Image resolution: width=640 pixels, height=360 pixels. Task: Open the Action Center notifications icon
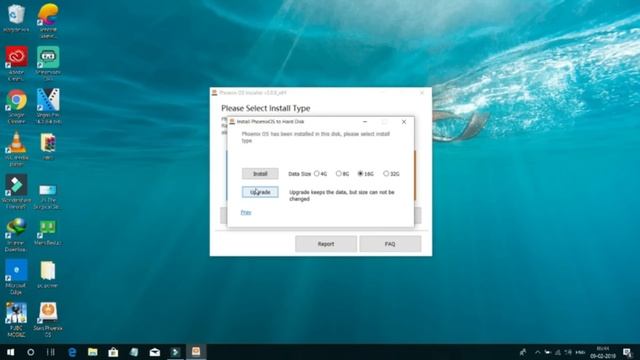click(627, 352)
